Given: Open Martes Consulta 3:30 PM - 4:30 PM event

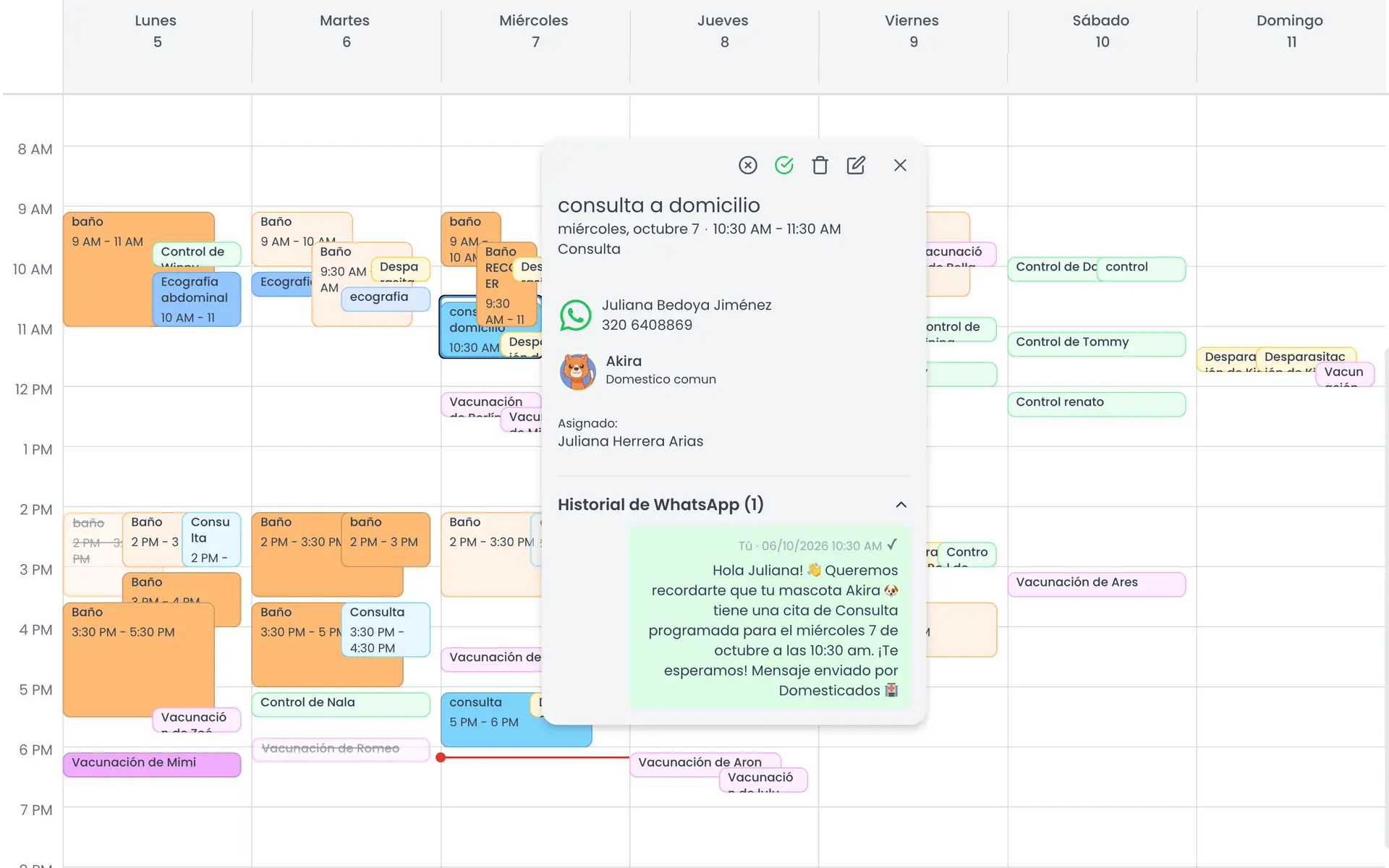Looking at the screenshot, I should point(385,629).
